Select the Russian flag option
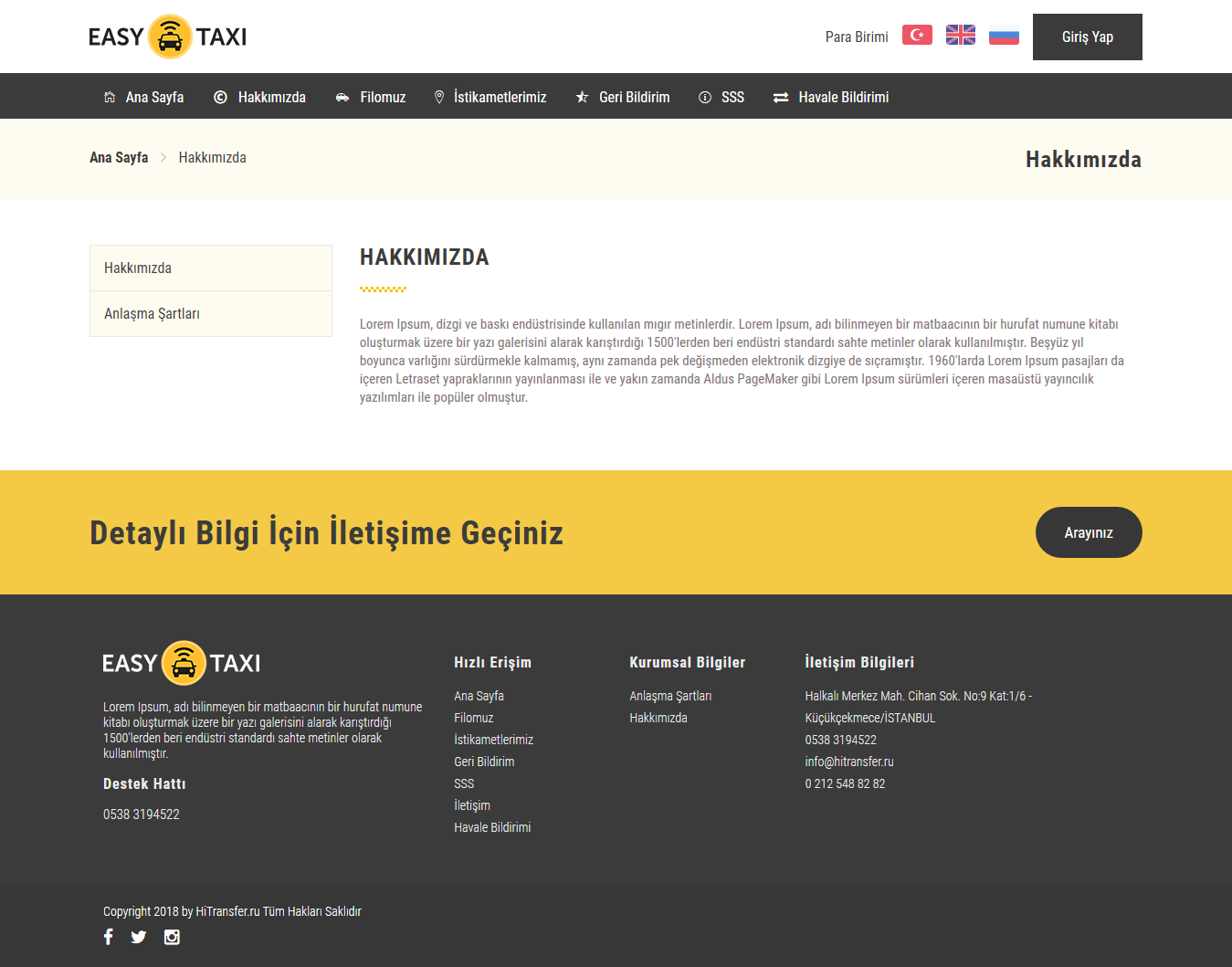Viewport: 1232px width, 967px height. point(1004,35)
